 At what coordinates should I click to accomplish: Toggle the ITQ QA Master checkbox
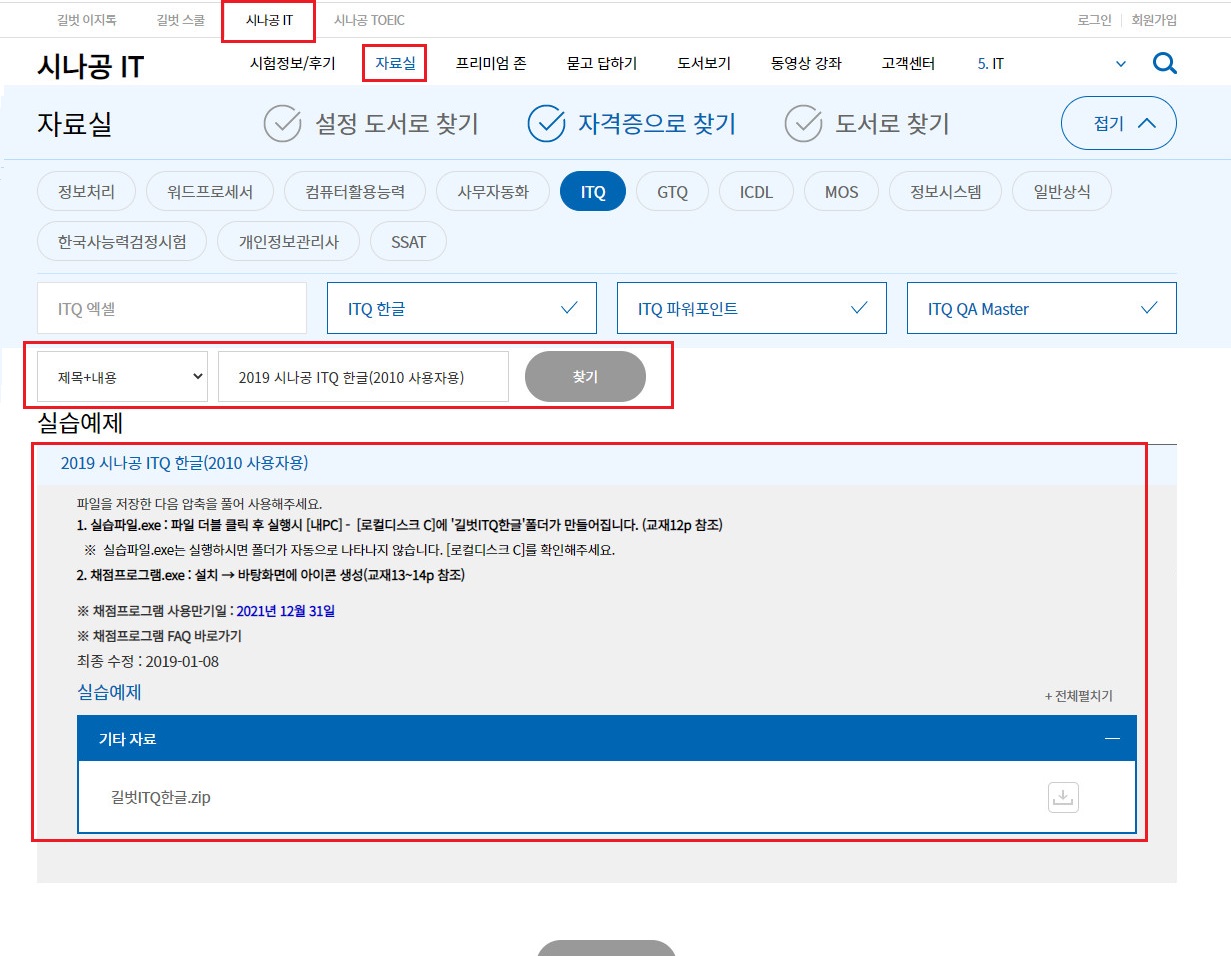click(x=1041, y=308)
